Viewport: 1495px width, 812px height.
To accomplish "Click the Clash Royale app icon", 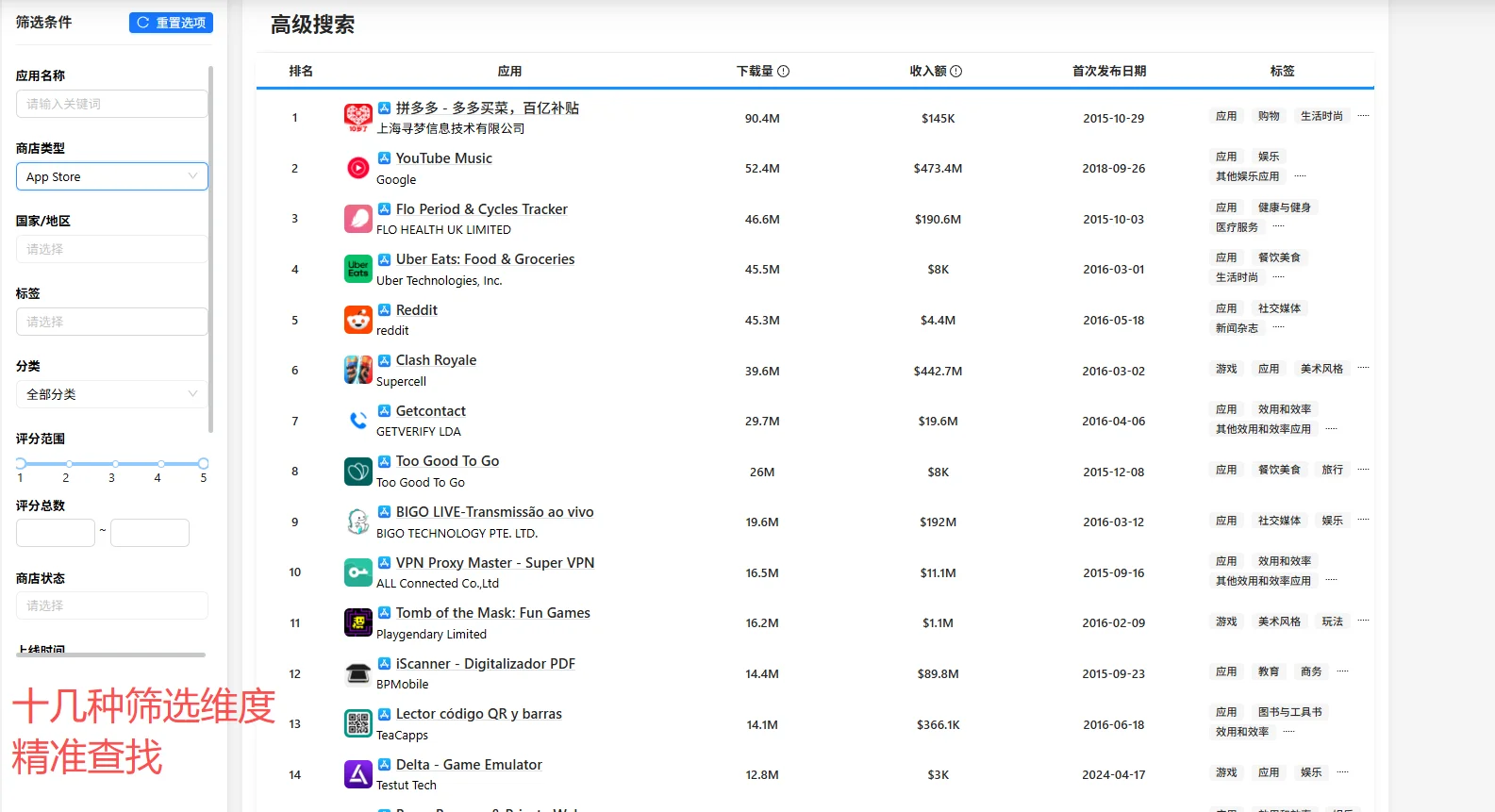I will 358,370.
